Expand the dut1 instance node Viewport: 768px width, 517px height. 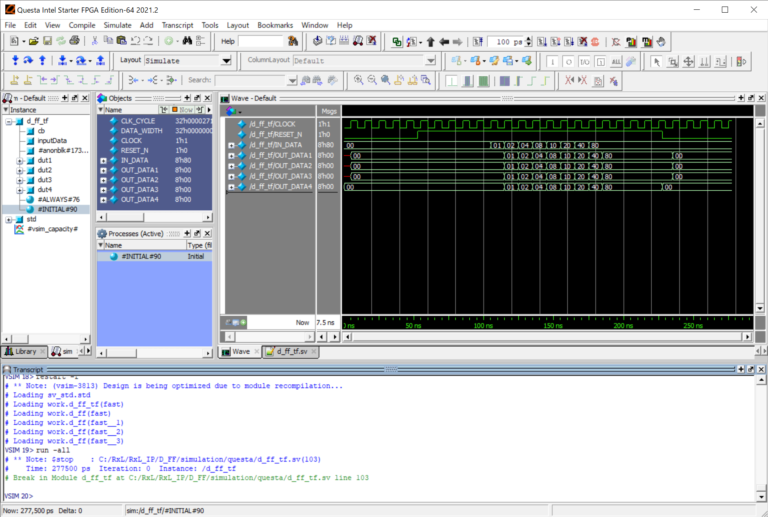20,161
